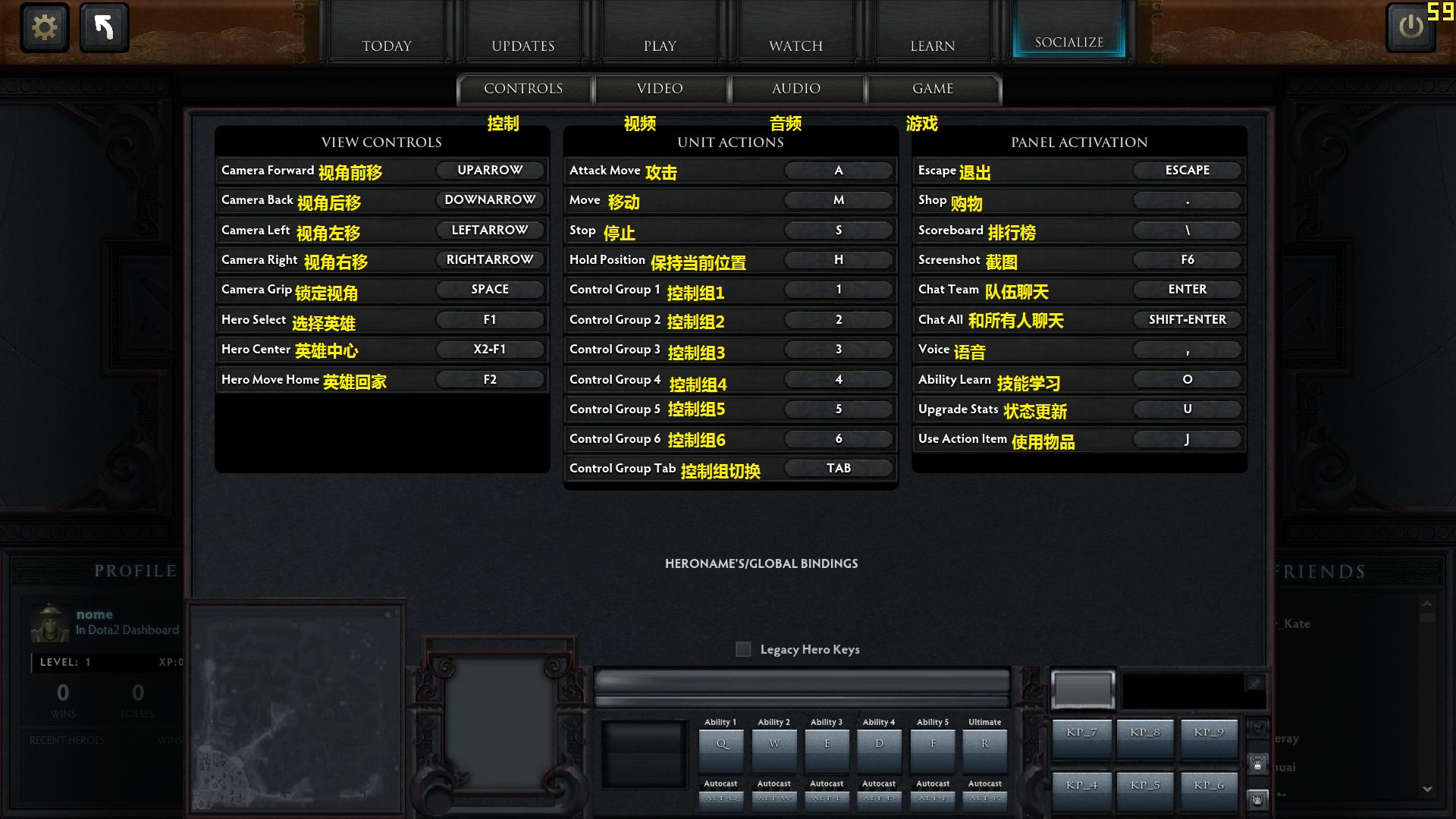Change Hold Position key H
This screenshot has width=1456, height=819.
point(839,260)
